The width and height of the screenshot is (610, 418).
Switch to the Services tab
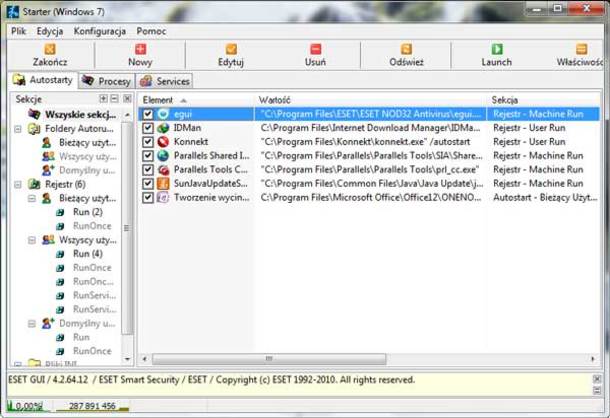click(165, 81)
